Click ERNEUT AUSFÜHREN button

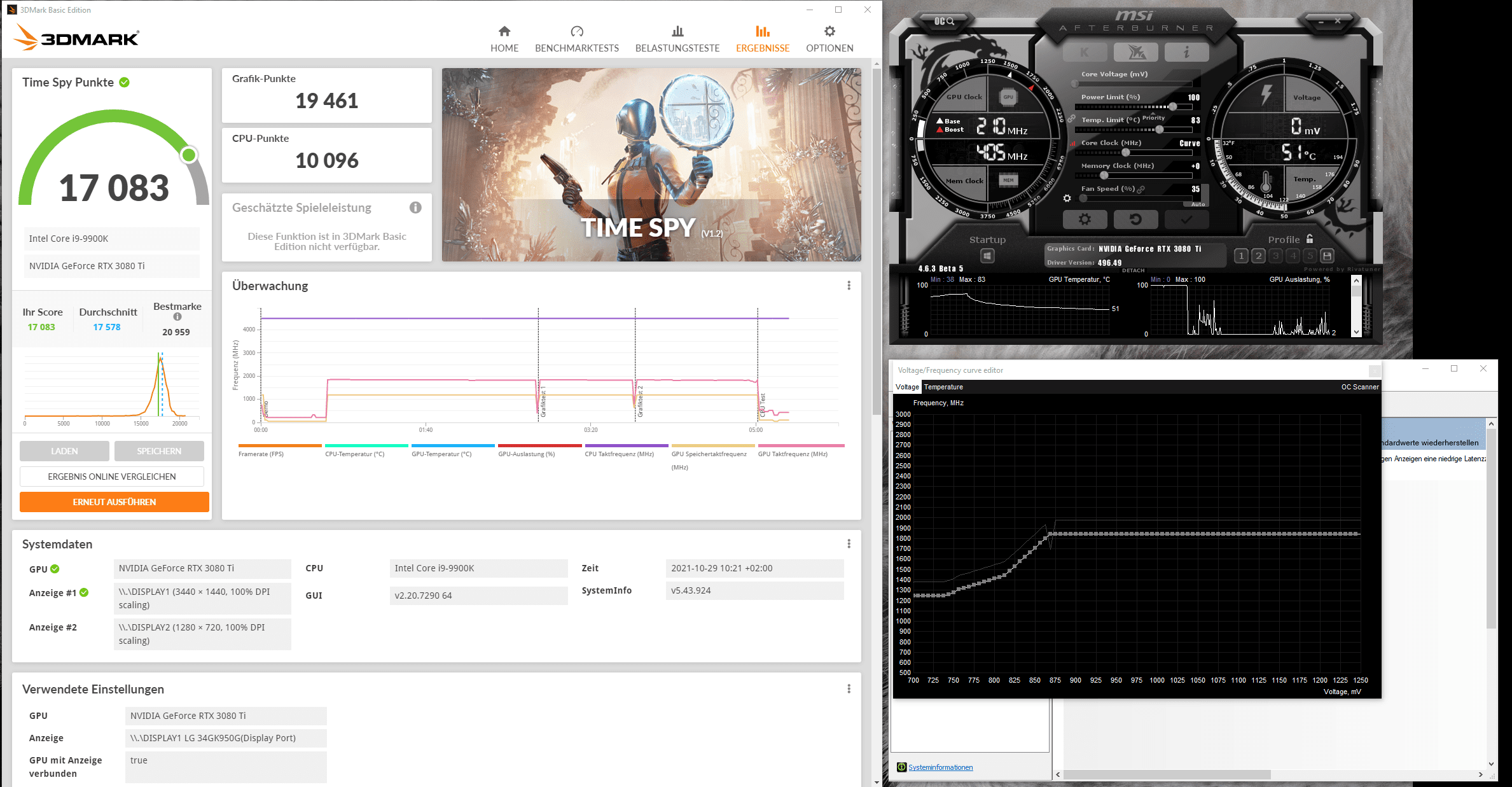pos(114,502)
